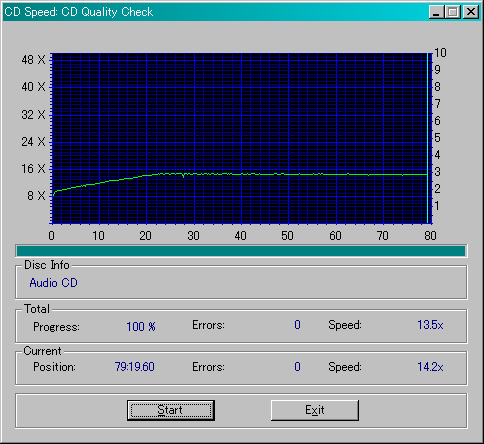Minimize the CD Quality Check window
The image size is (484, 444).
(x=436, y=12)
